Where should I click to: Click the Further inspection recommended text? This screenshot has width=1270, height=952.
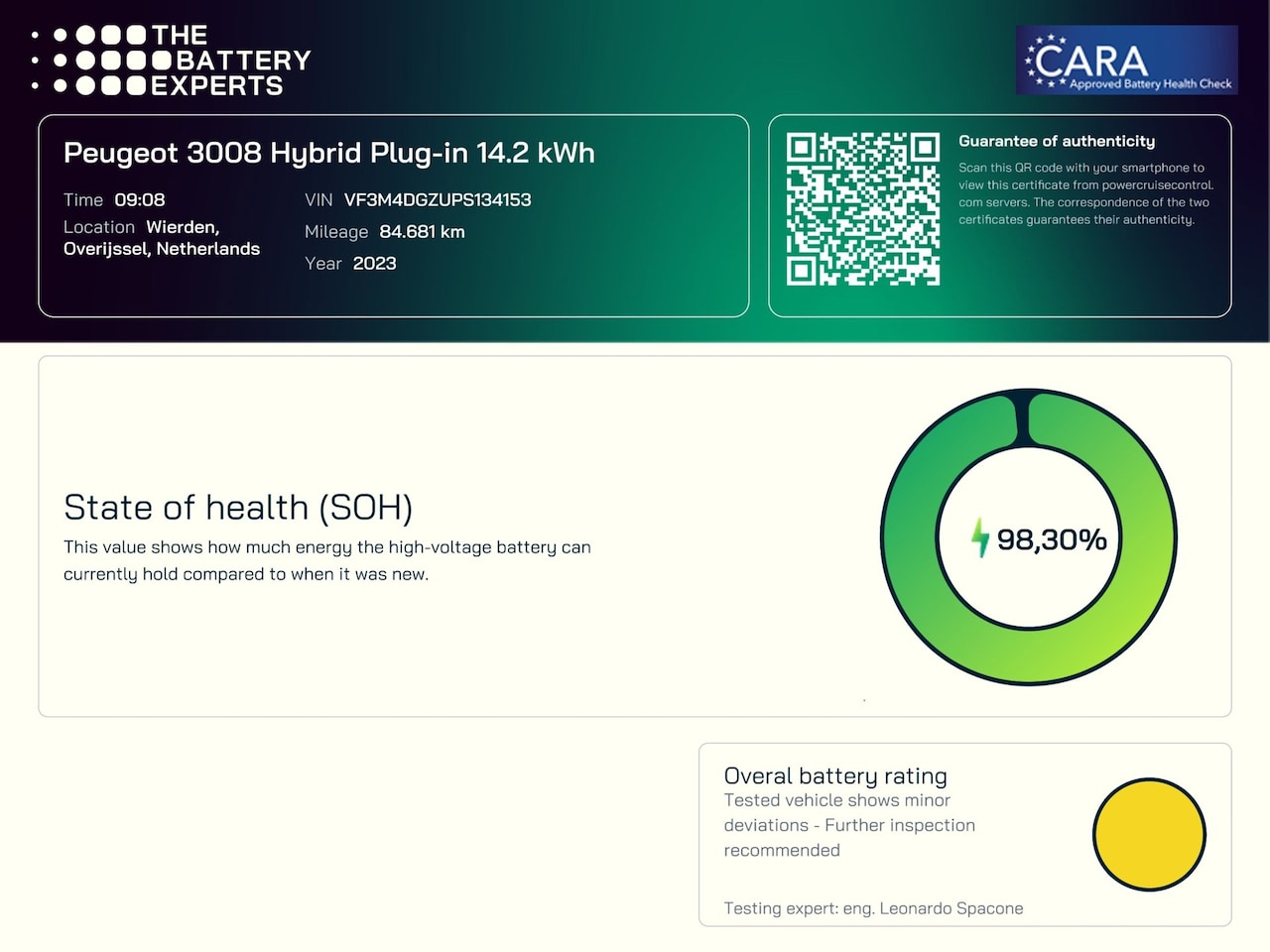[x=849, y=838]
